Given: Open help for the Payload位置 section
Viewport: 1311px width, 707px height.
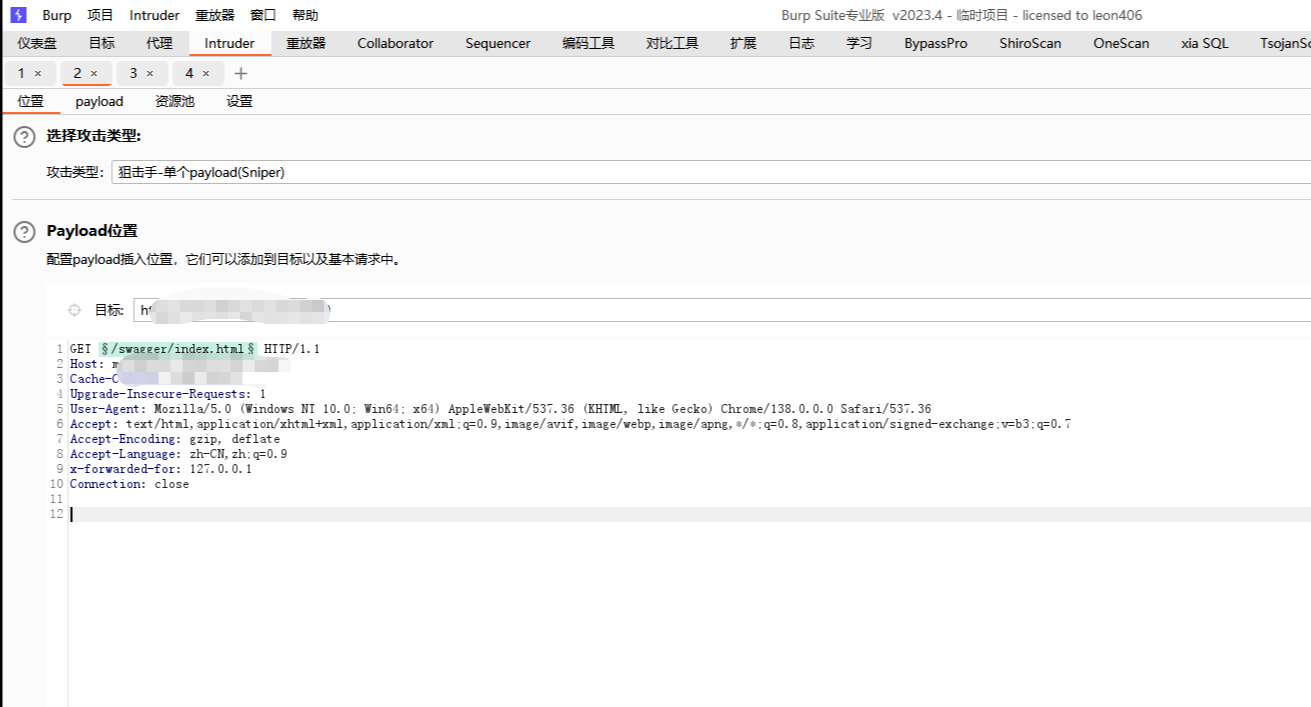Looking at the screenshot, I should 24,232.
